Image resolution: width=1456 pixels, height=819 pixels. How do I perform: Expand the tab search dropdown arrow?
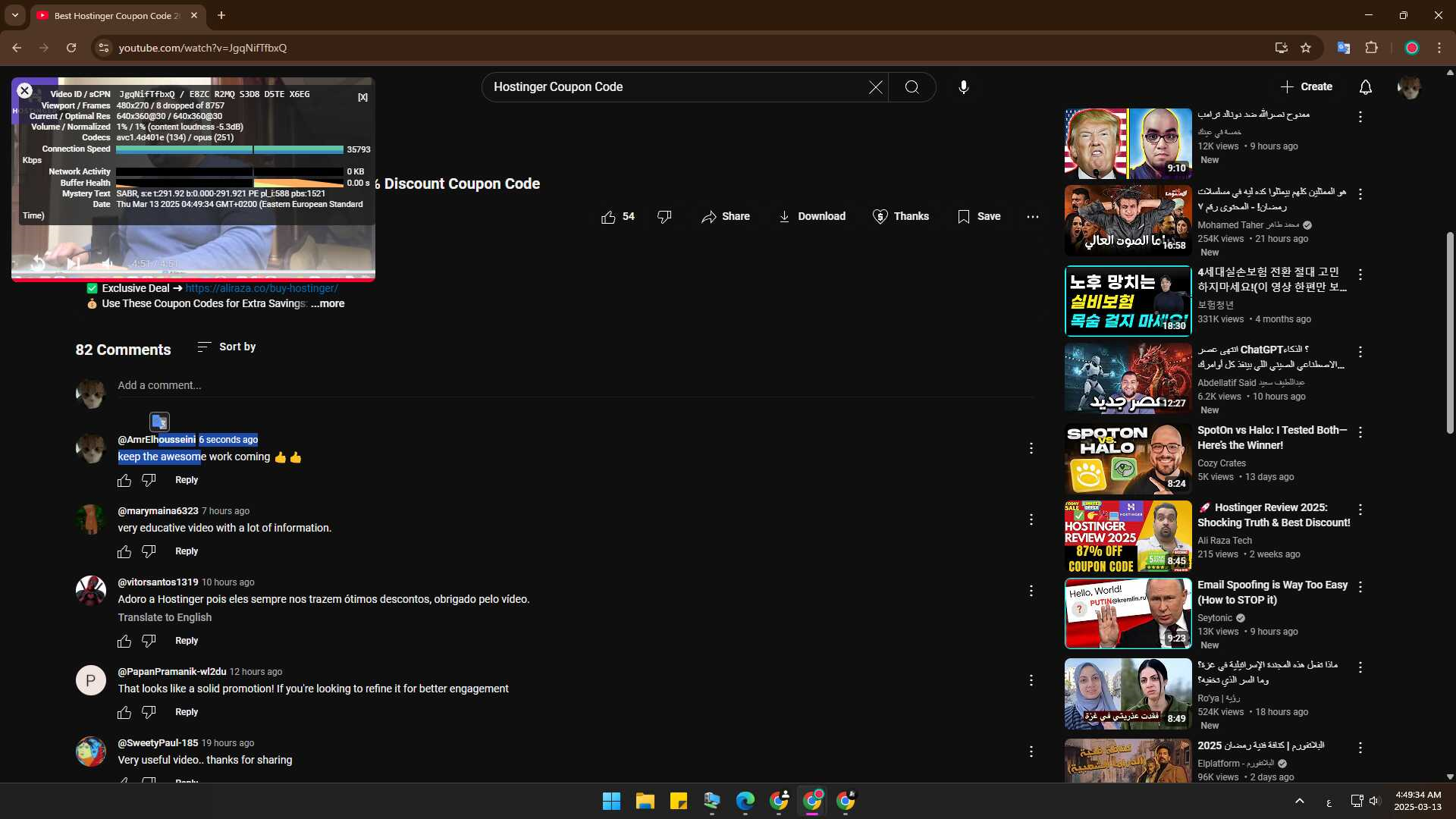tap(14, 15)
